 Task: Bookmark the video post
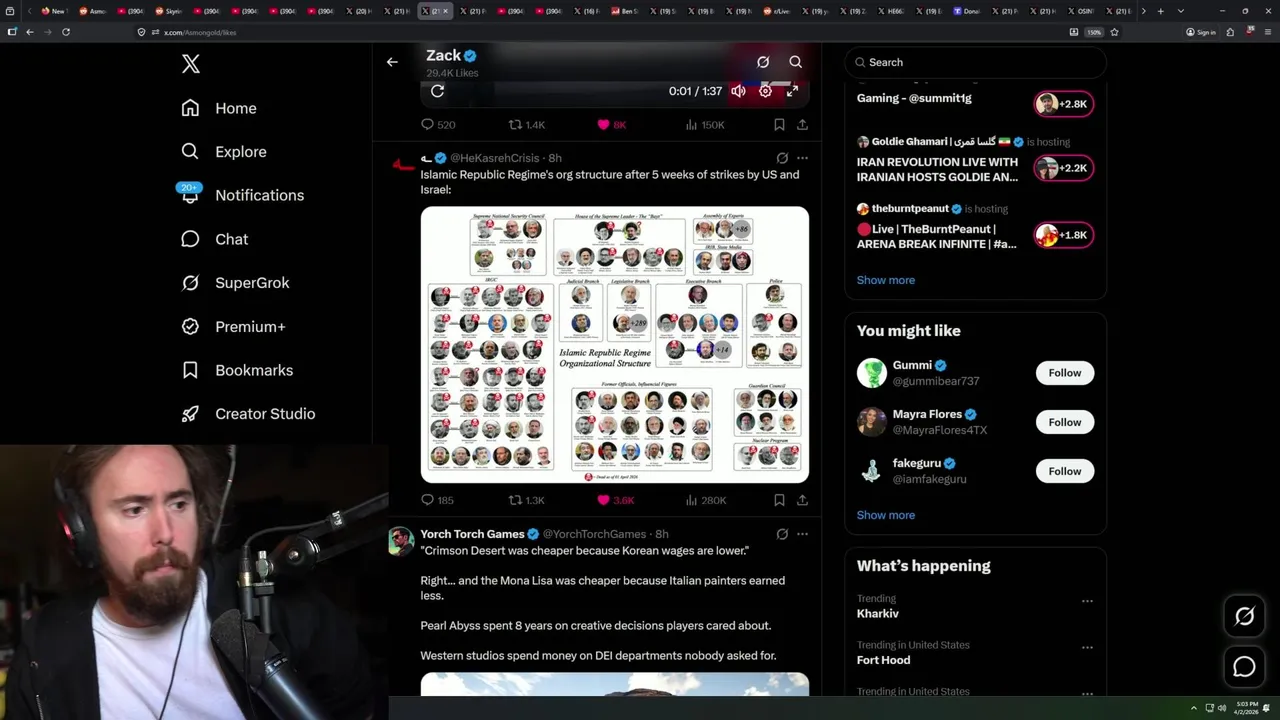pyautogui.click(x=779, y=125)
